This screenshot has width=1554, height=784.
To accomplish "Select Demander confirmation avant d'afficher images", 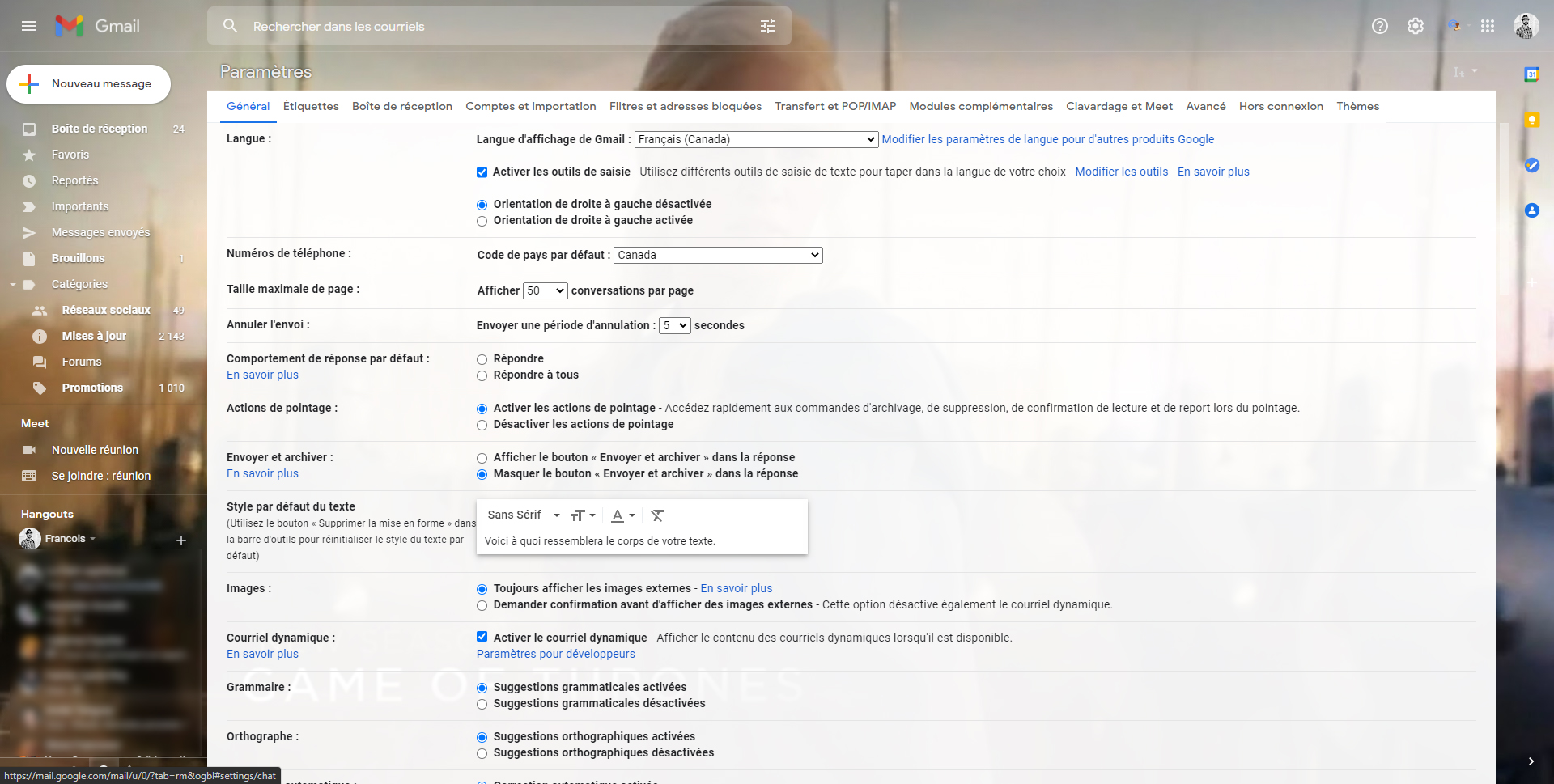I will (x=482, y=605).
